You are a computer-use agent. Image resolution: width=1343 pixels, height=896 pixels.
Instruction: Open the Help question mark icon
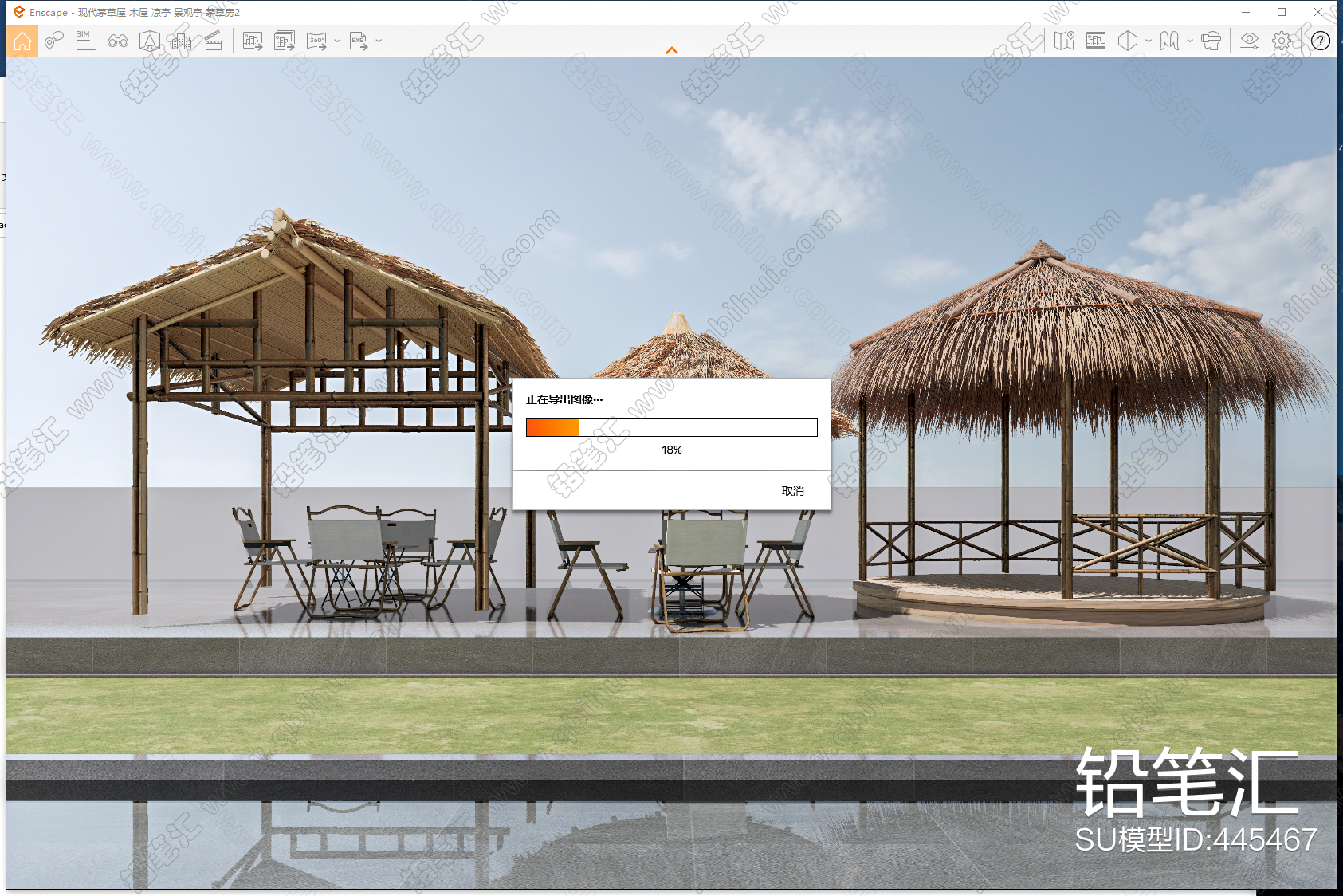[1321, 41]
